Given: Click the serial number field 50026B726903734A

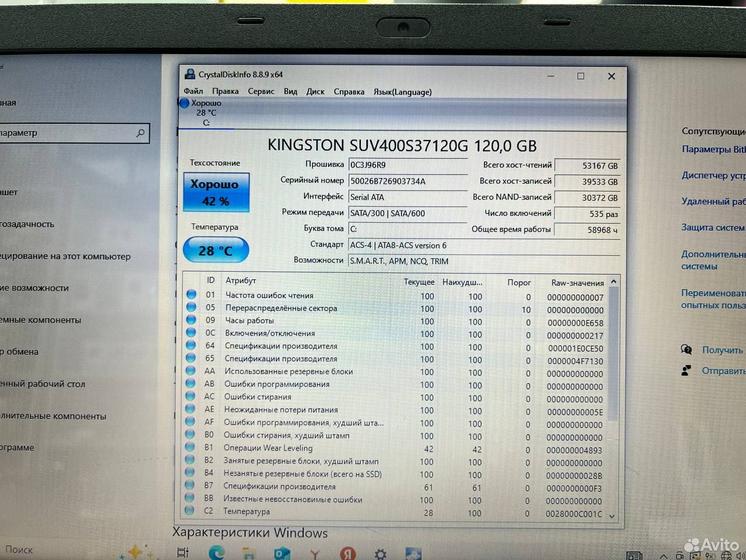Looking at the screenshot, I should (408, 181).
